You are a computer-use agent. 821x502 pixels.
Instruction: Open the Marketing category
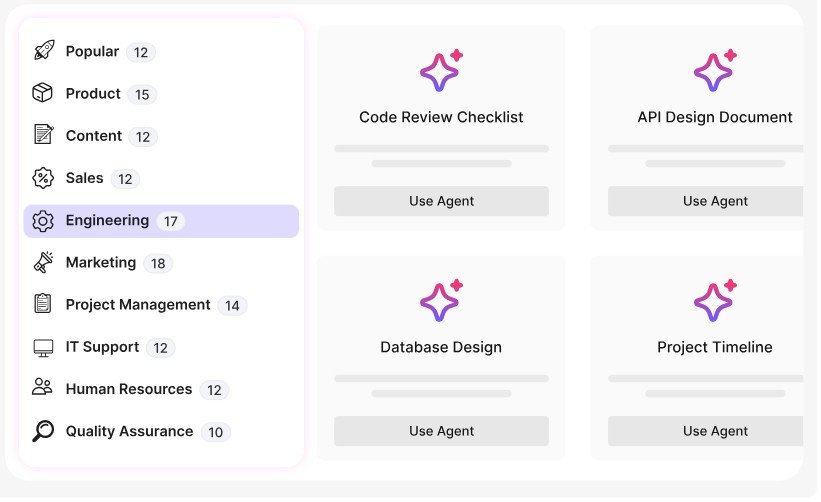(101, 262)
